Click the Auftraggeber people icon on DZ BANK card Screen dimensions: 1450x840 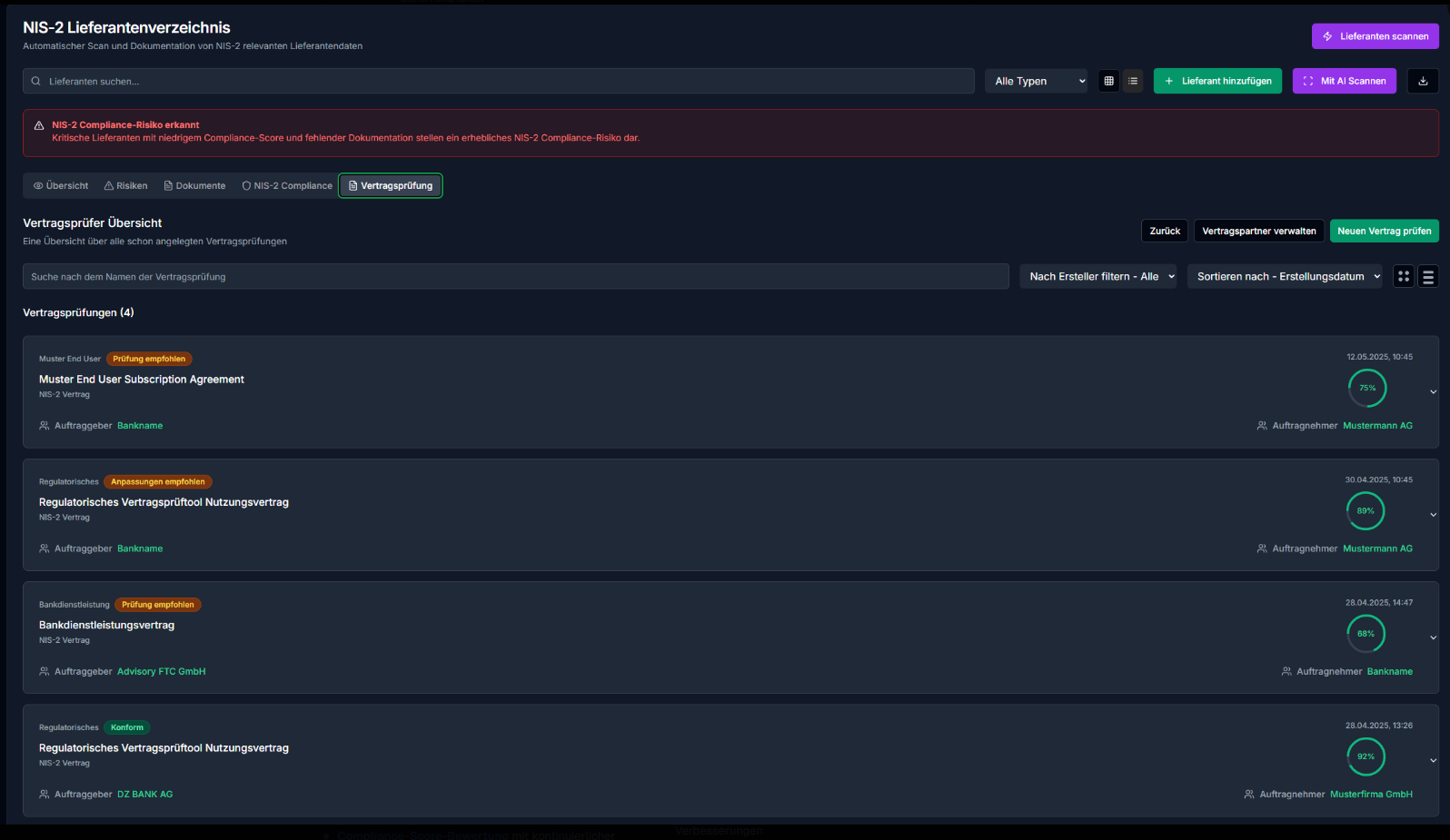pyautogui.click(x=45, y=794)
